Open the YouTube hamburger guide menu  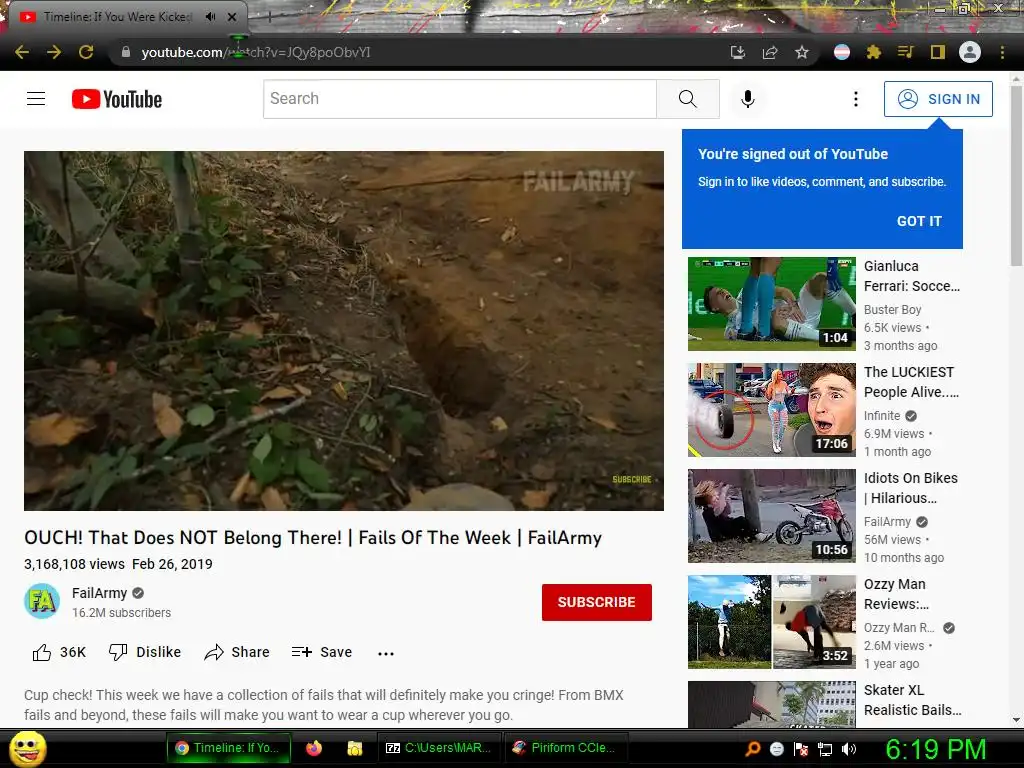36,99
